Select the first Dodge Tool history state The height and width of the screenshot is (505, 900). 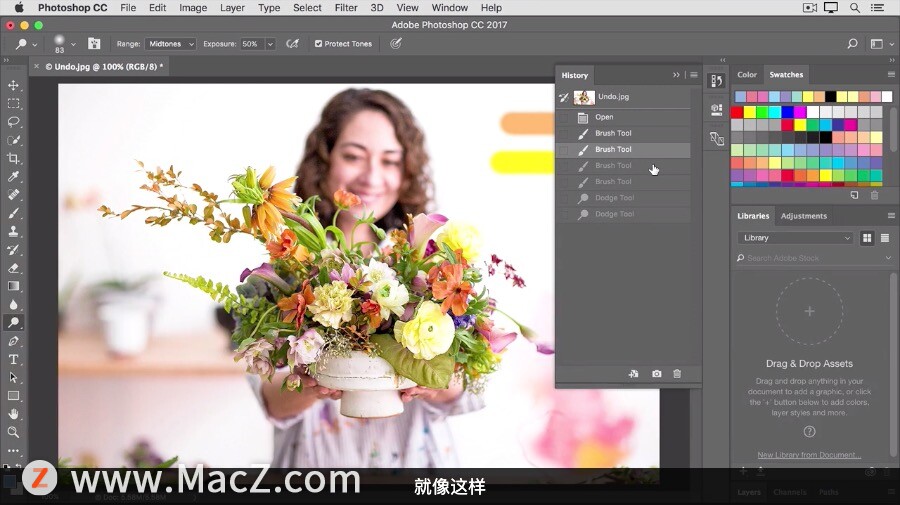[623, 198]
